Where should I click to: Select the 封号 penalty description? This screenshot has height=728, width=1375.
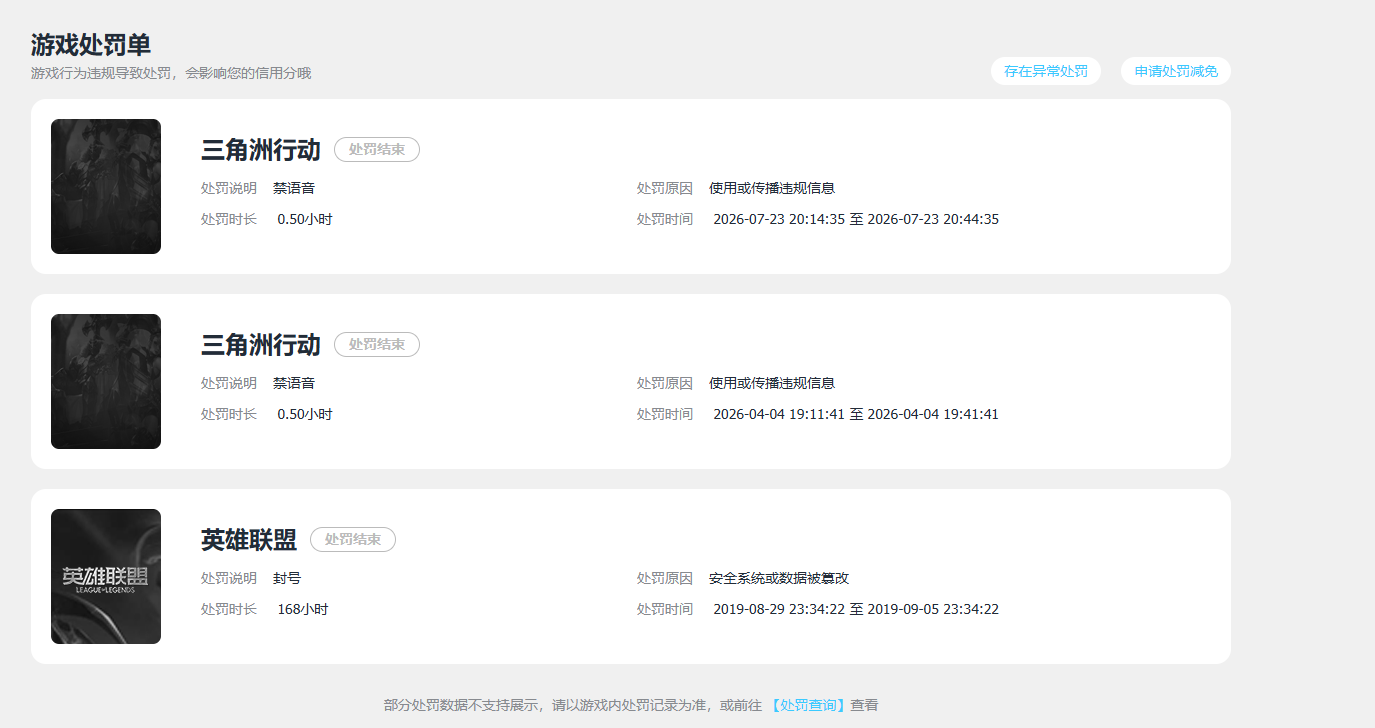coord(287,578)
